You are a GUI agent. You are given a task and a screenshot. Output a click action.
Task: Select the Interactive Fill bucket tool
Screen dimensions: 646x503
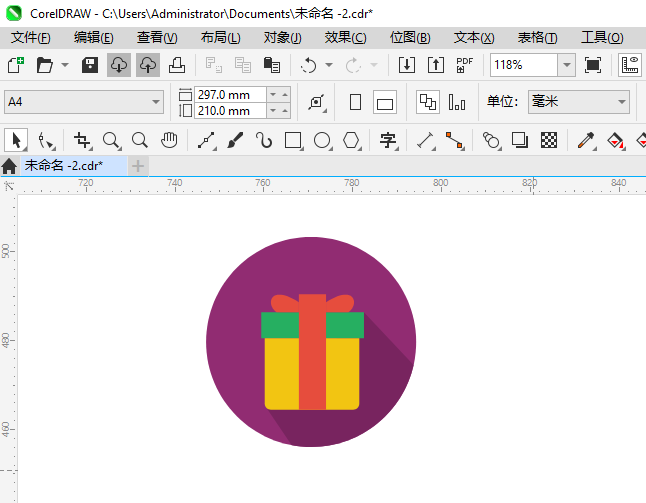(615, 140)
